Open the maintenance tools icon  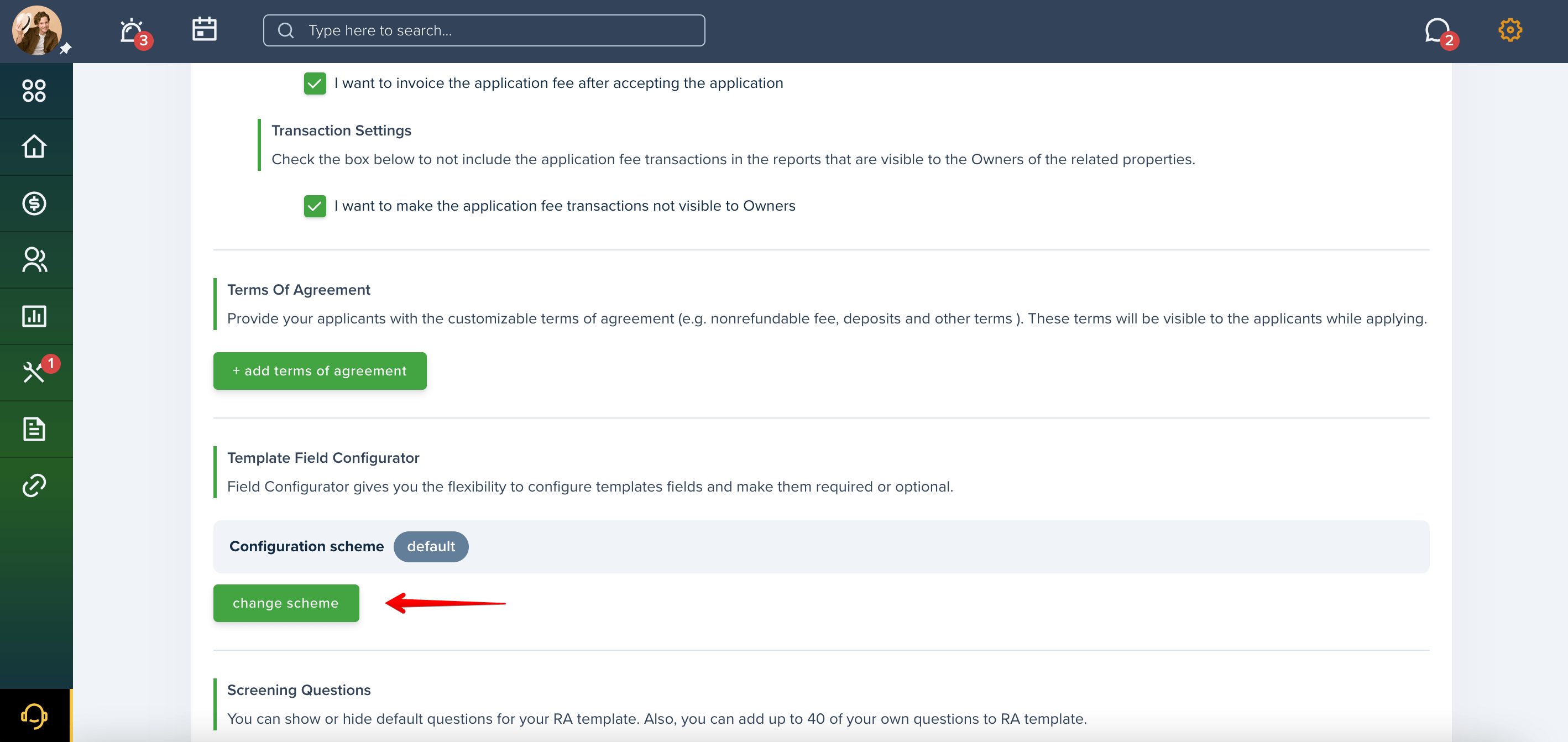pos(34,372)
